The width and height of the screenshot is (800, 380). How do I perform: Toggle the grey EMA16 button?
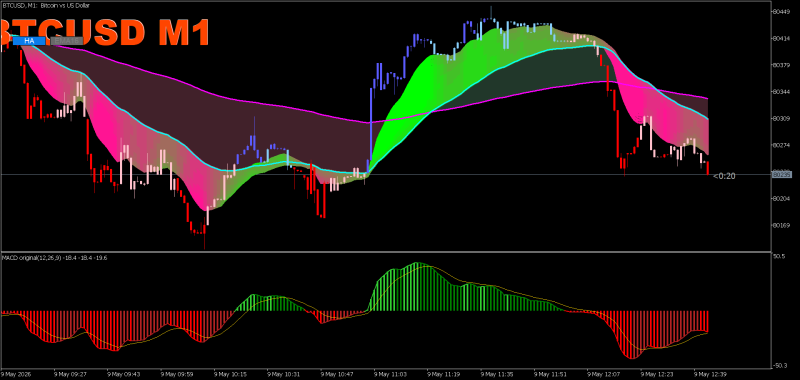(66, 40)
